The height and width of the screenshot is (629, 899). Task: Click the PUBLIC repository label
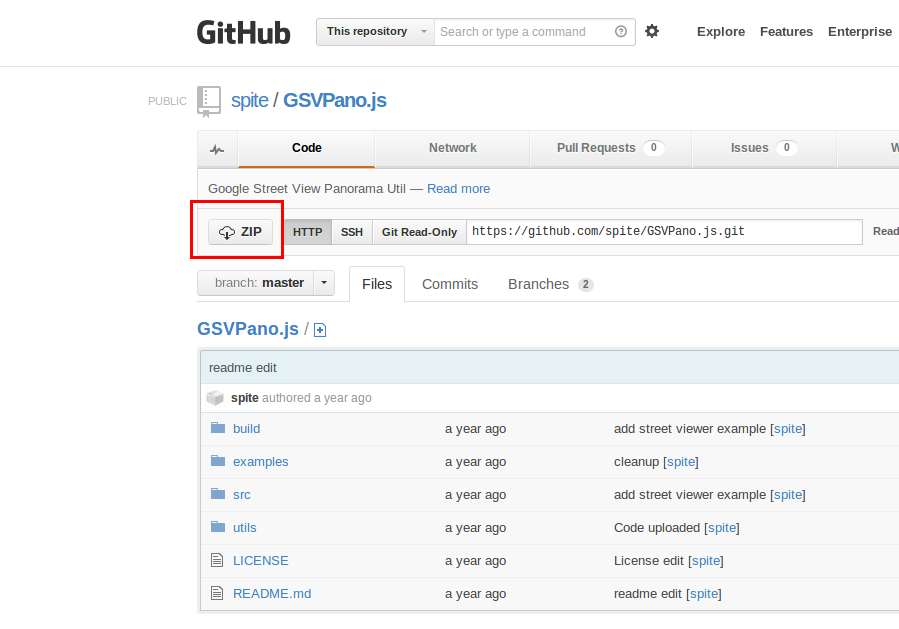click(x=167, y=101)
